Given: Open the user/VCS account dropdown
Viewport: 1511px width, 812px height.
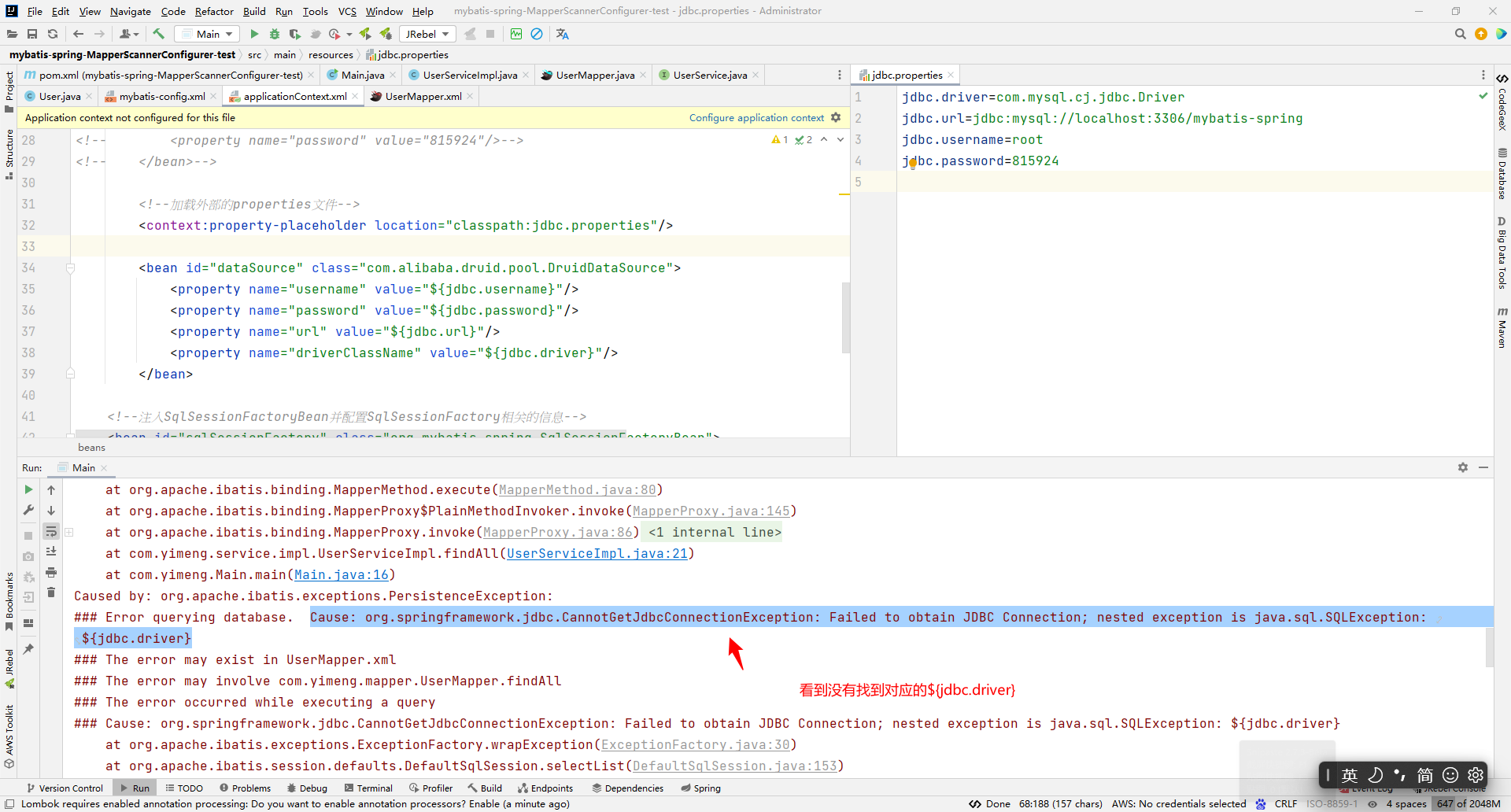Looking at the screenshot, I should coord(129,34).
